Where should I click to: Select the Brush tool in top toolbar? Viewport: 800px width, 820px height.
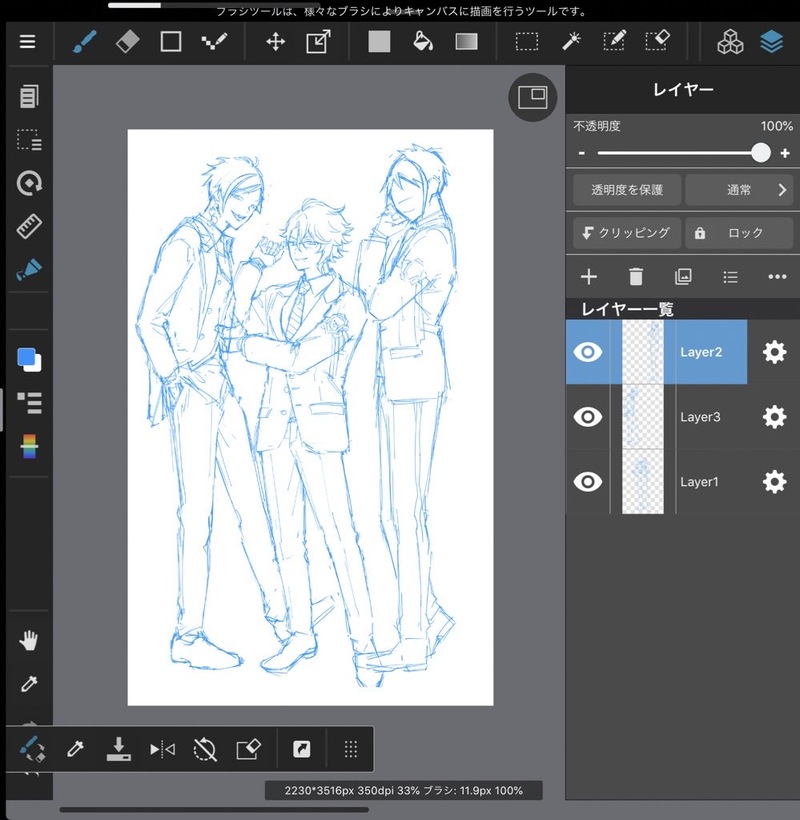(x=84, y=42)
